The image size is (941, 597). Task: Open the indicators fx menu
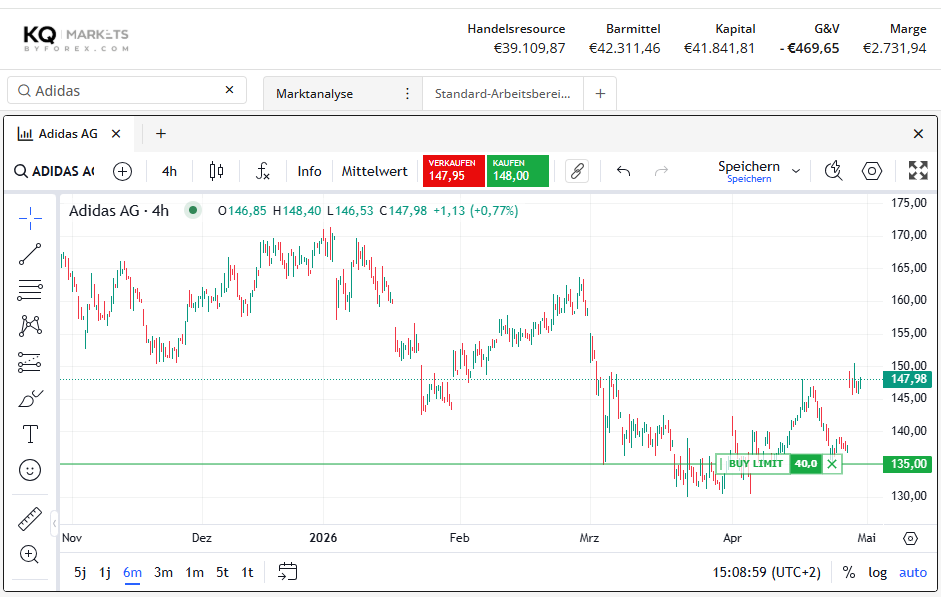262,171
